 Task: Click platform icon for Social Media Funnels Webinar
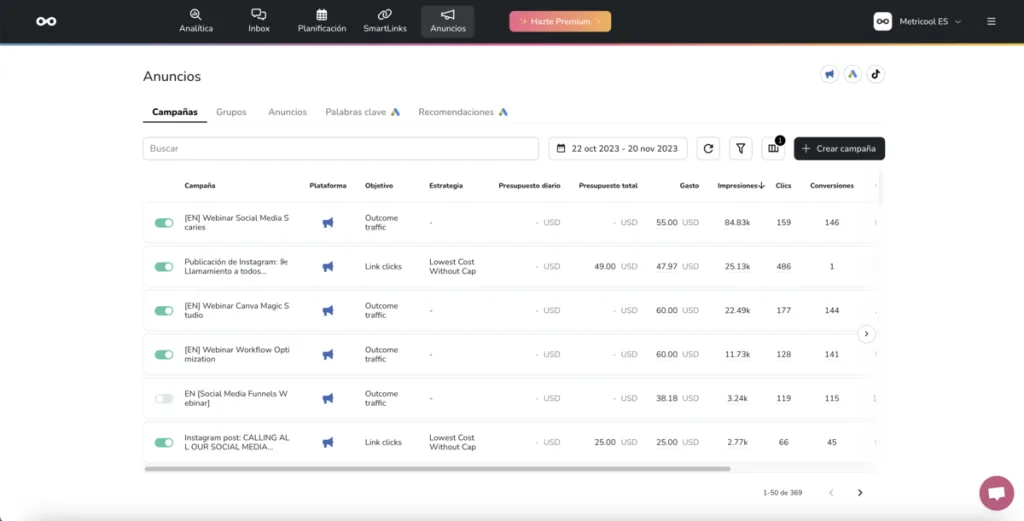pos(328,398)
